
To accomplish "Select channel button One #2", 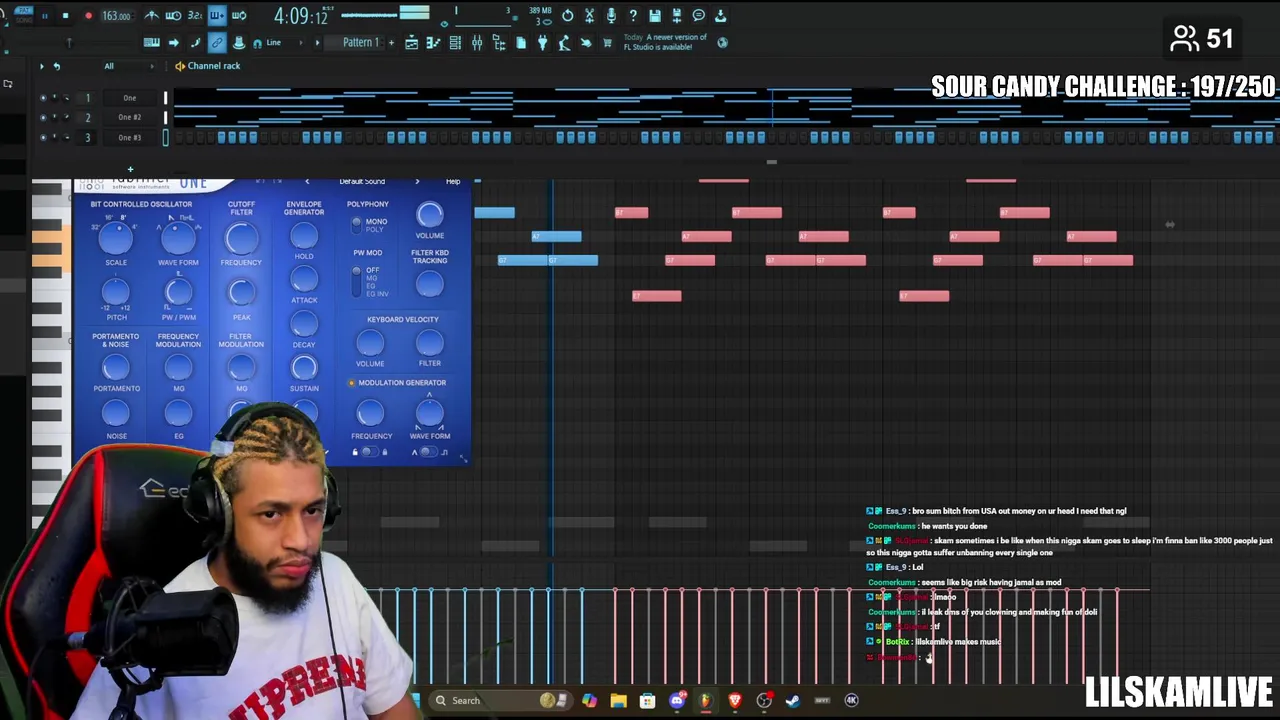I will (x=129, y=117).
